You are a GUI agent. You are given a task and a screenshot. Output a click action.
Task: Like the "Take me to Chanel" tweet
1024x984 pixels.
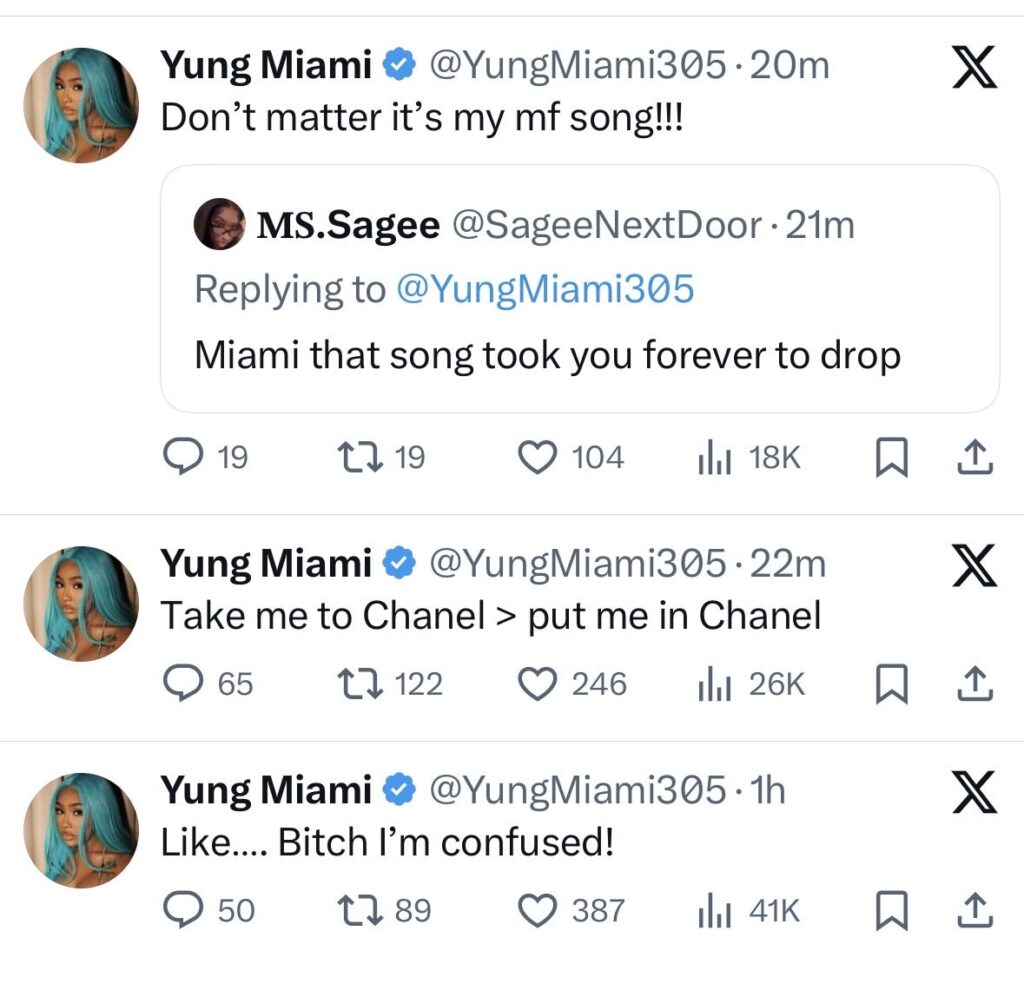click(x=538, y=684)
